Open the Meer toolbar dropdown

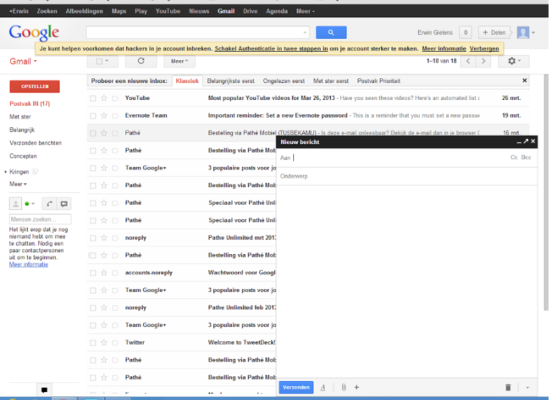pos(179,61)
